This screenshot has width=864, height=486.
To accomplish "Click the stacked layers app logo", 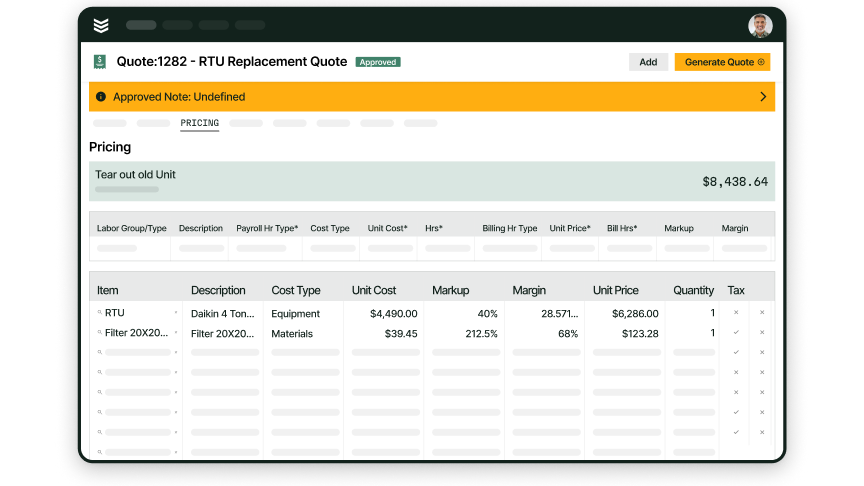I will [x=101, y=25].
